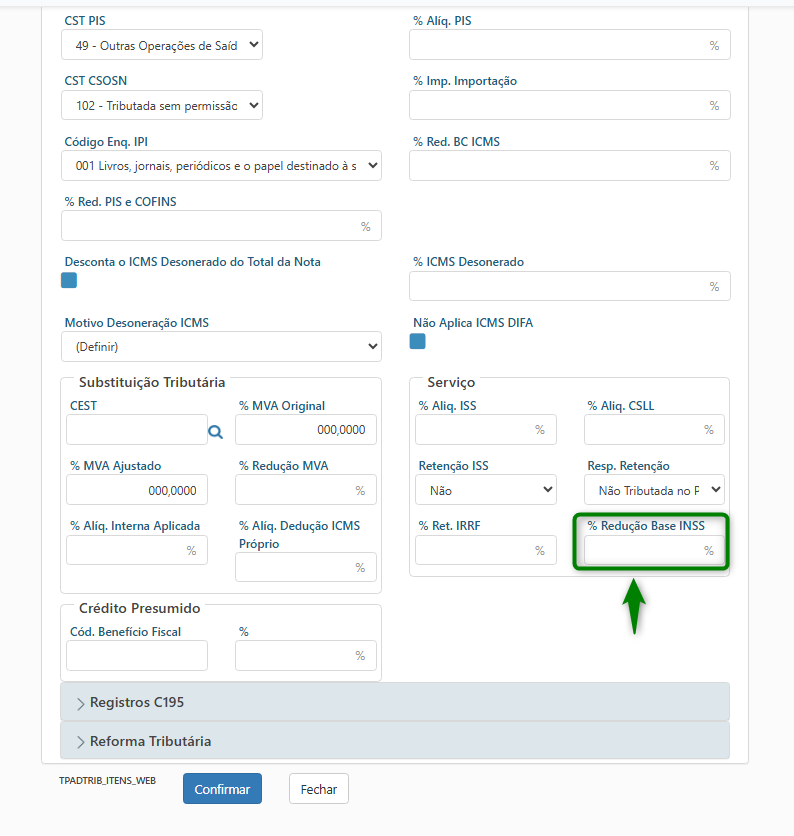The height and width of the screenshot is (836, 794).
Task: Open the Código Enq. IPI dropdown
Action: click(221, 166)
